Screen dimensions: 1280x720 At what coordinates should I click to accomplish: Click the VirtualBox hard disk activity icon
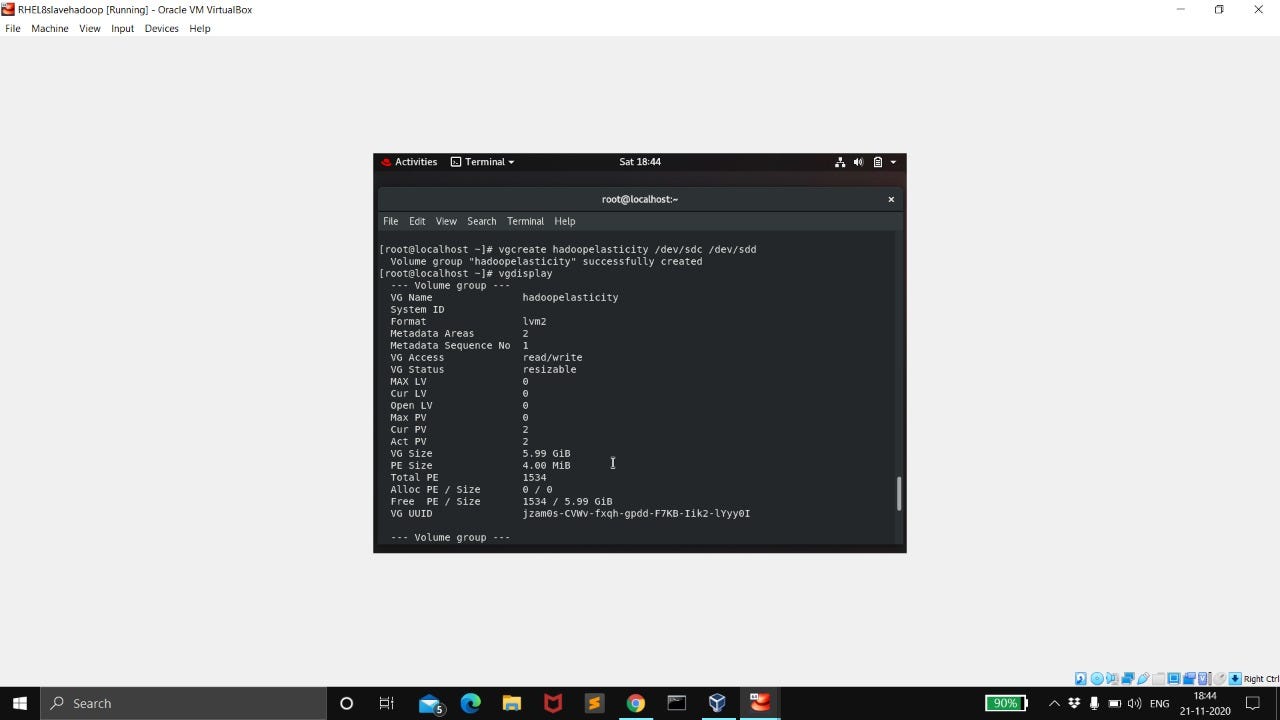click(x=1081, y=678)
